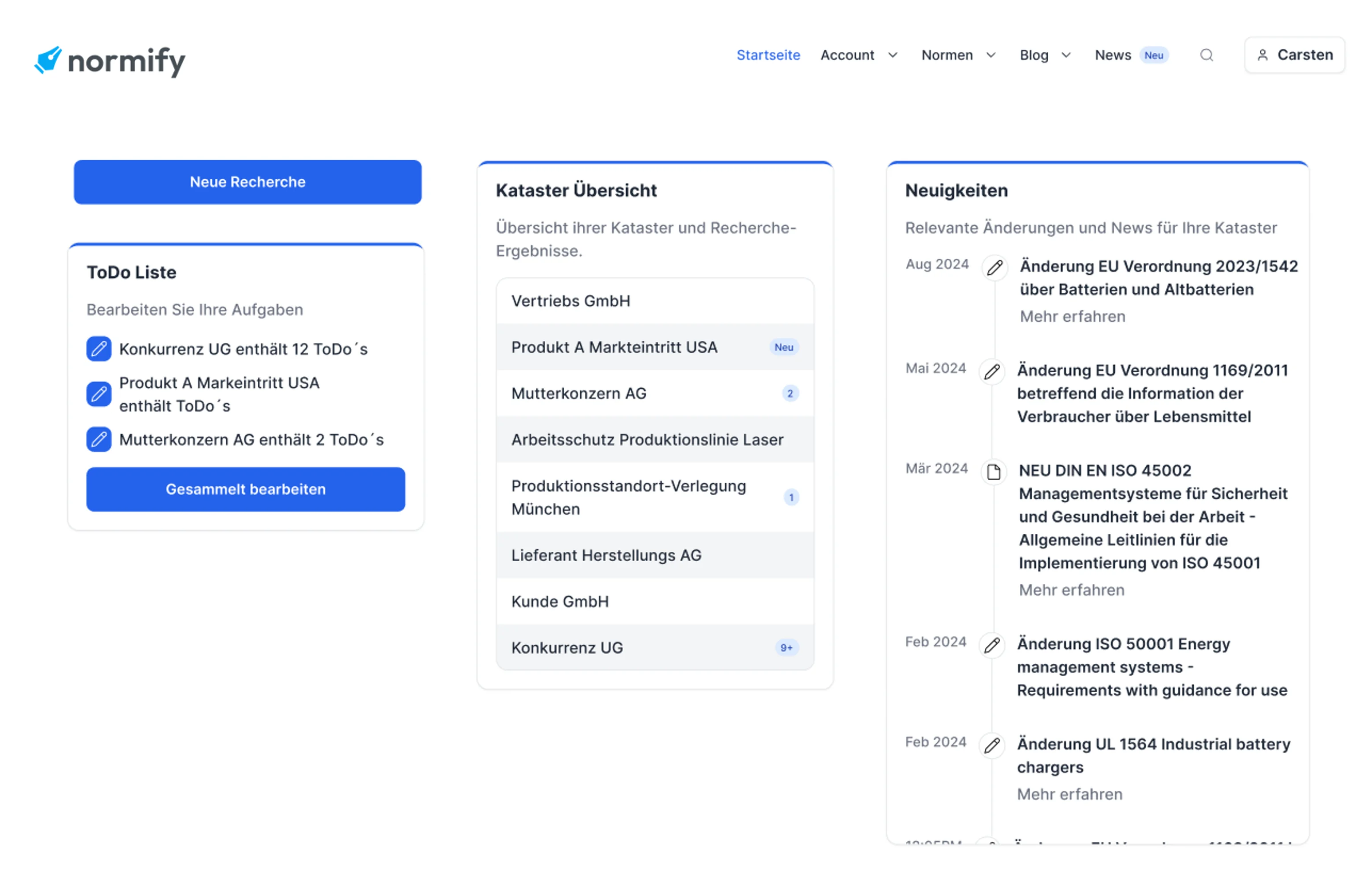Click pencil icon beside Konkurrenz UG todo
The width and height of the screenshot is (1372, 887).
coord(98,349)
